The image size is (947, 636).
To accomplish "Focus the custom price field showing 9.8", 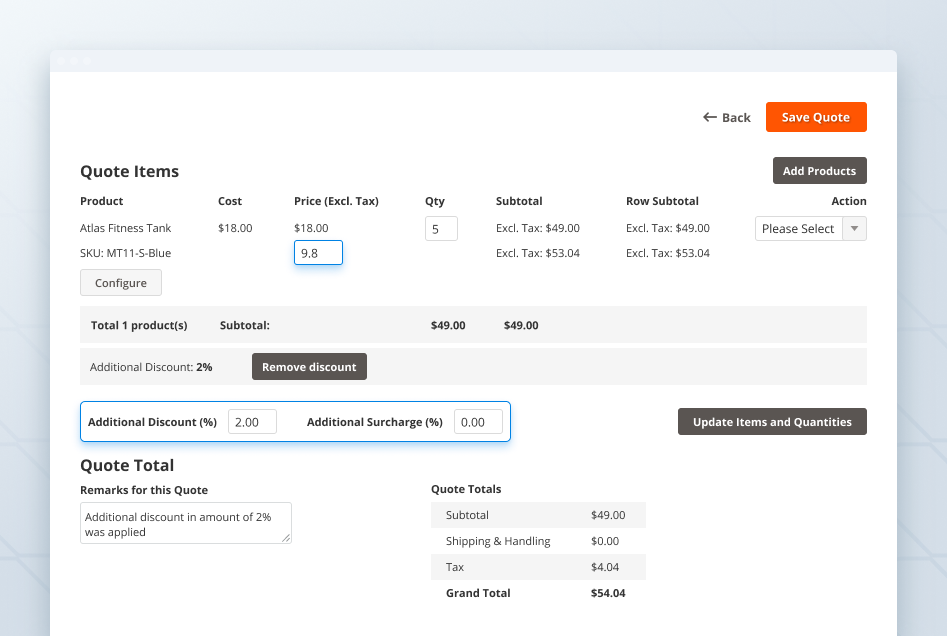I will click(318, 253).
